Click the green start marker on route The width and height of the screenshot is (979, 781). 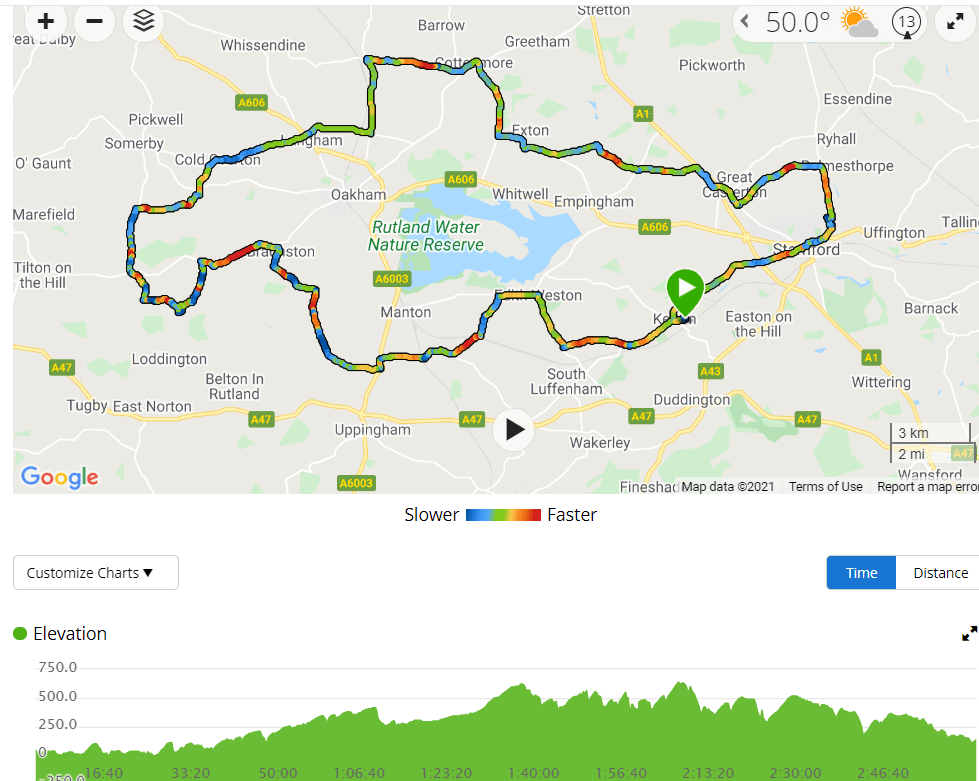point(686,288)
